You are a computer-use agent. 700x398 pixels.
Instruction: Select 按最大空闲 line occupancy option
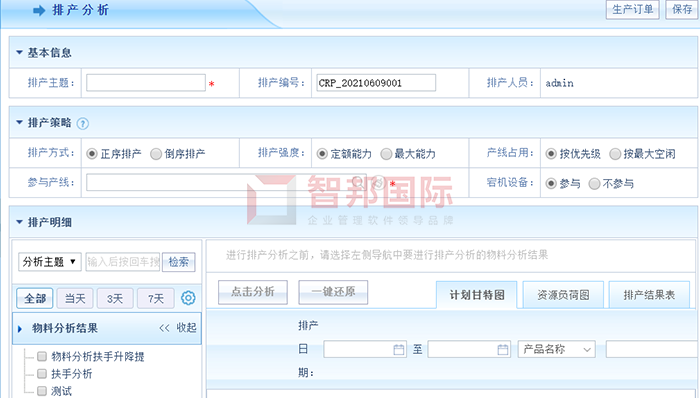615,154
